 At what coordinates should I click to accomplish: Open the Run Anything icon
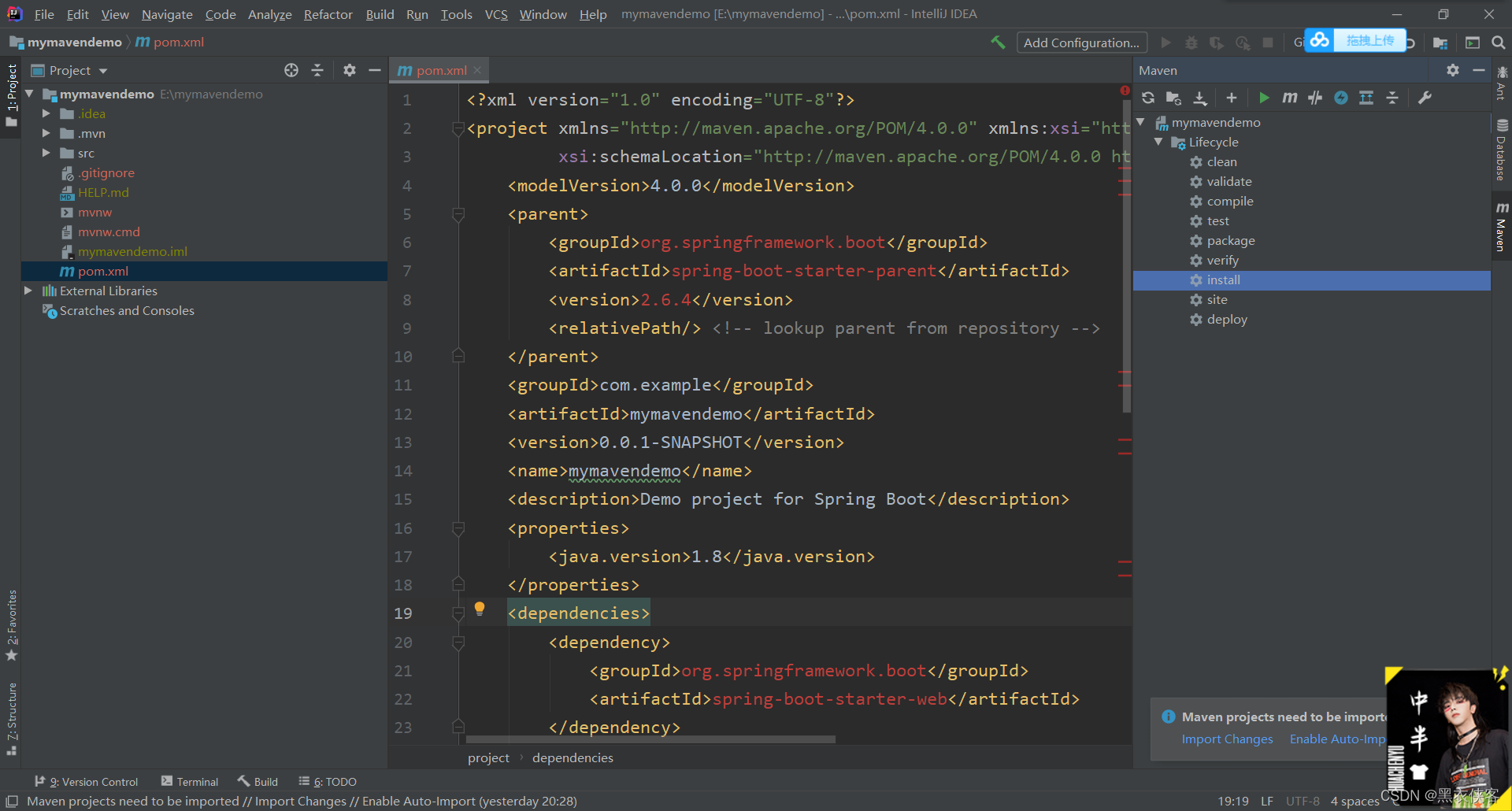pyautogui.click(x=1473, y=43)
